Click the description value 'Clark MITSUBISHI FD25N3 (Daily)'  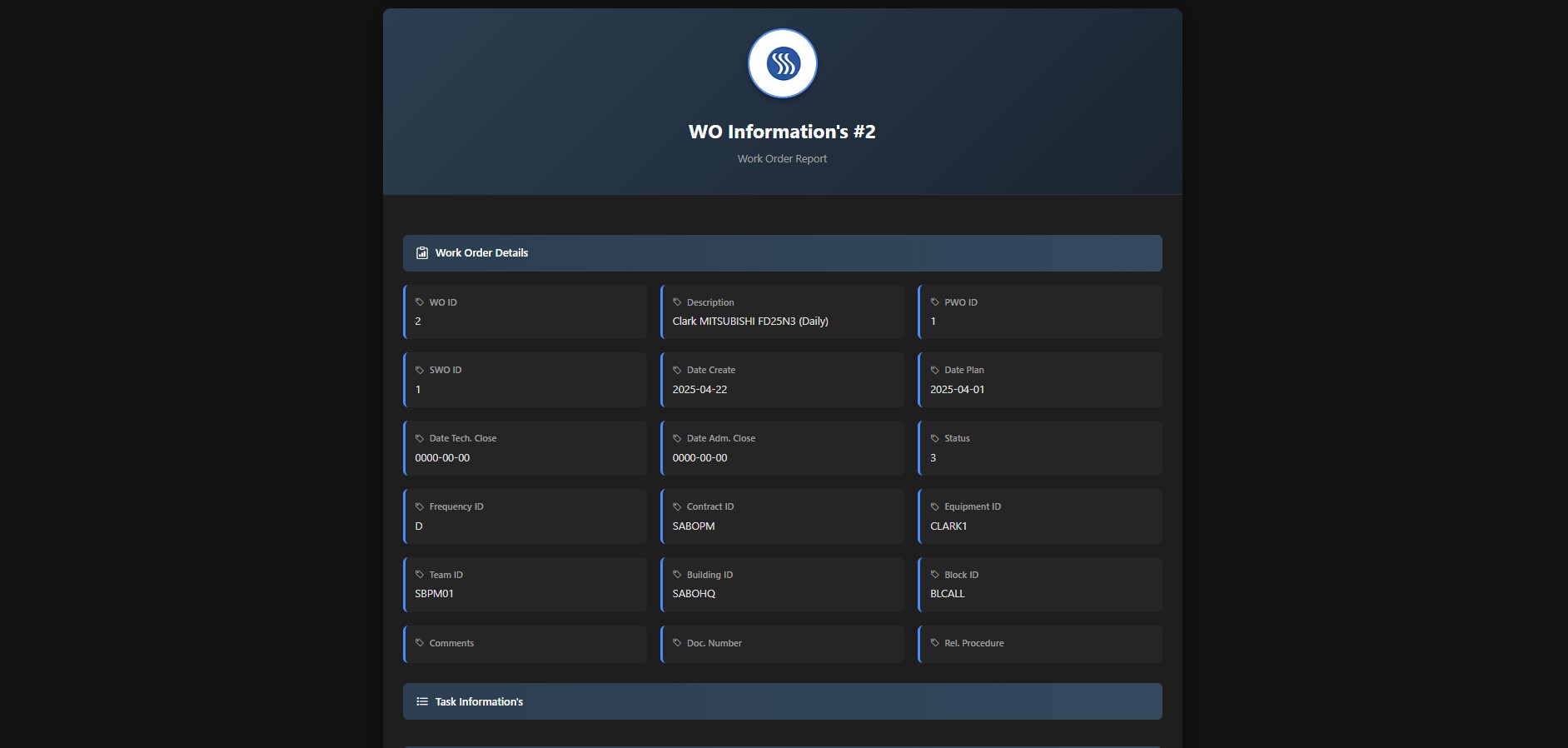pos(750,322)
